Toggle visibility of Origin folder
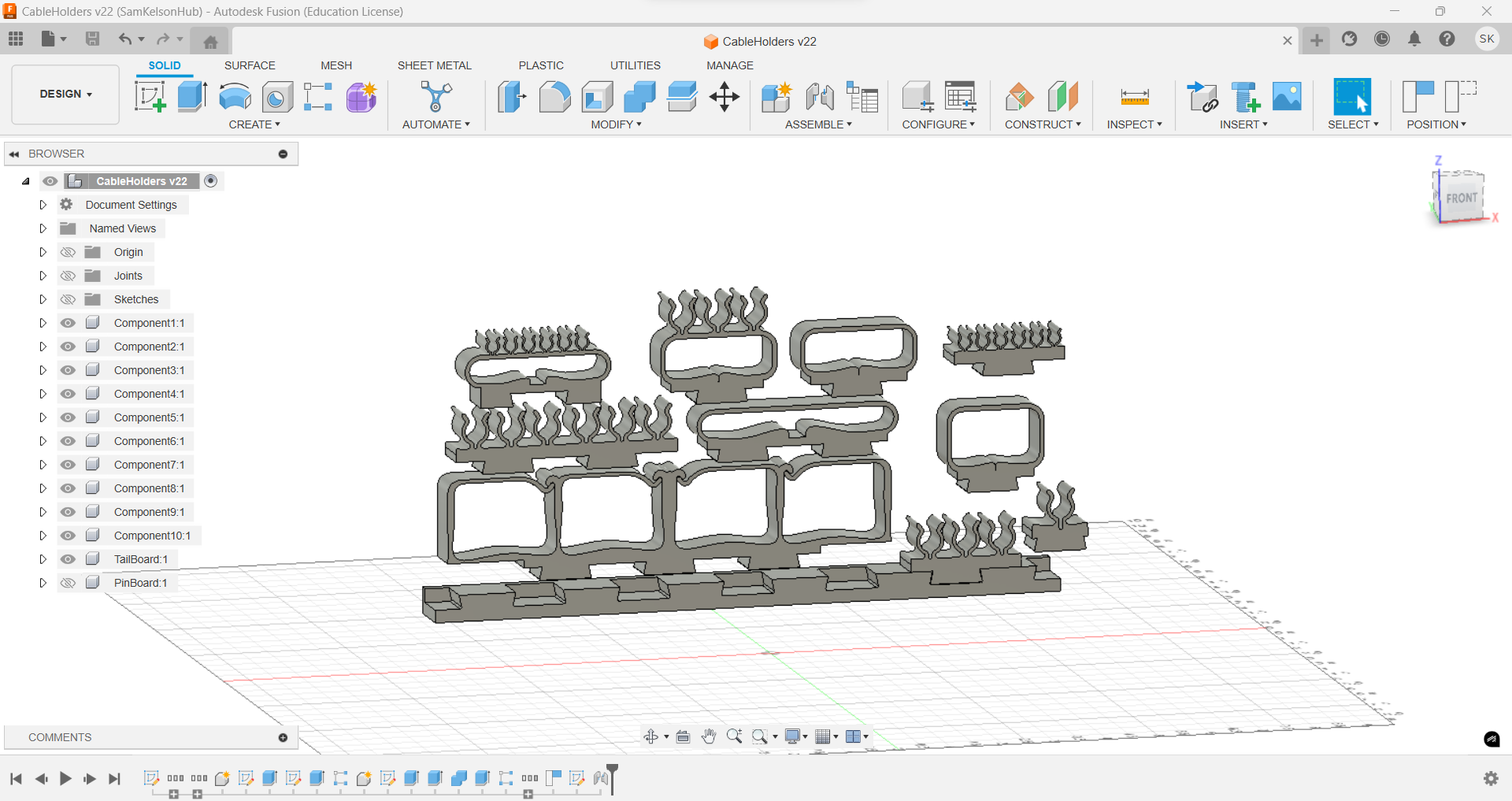The width and height of the screenshot is (1512, 801). pyautogui.click(x=69, y=252)
